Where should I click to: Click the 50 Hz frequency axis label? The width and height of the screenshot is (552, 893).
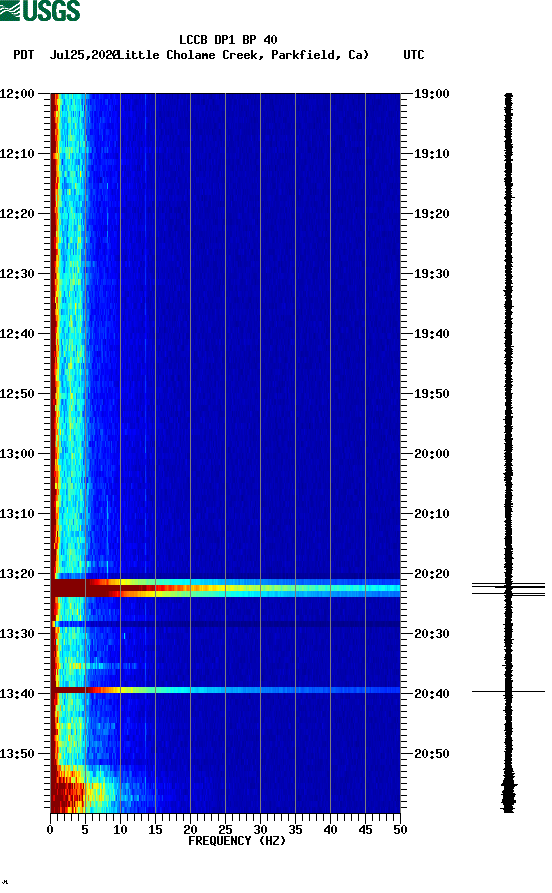pos(400,830)
